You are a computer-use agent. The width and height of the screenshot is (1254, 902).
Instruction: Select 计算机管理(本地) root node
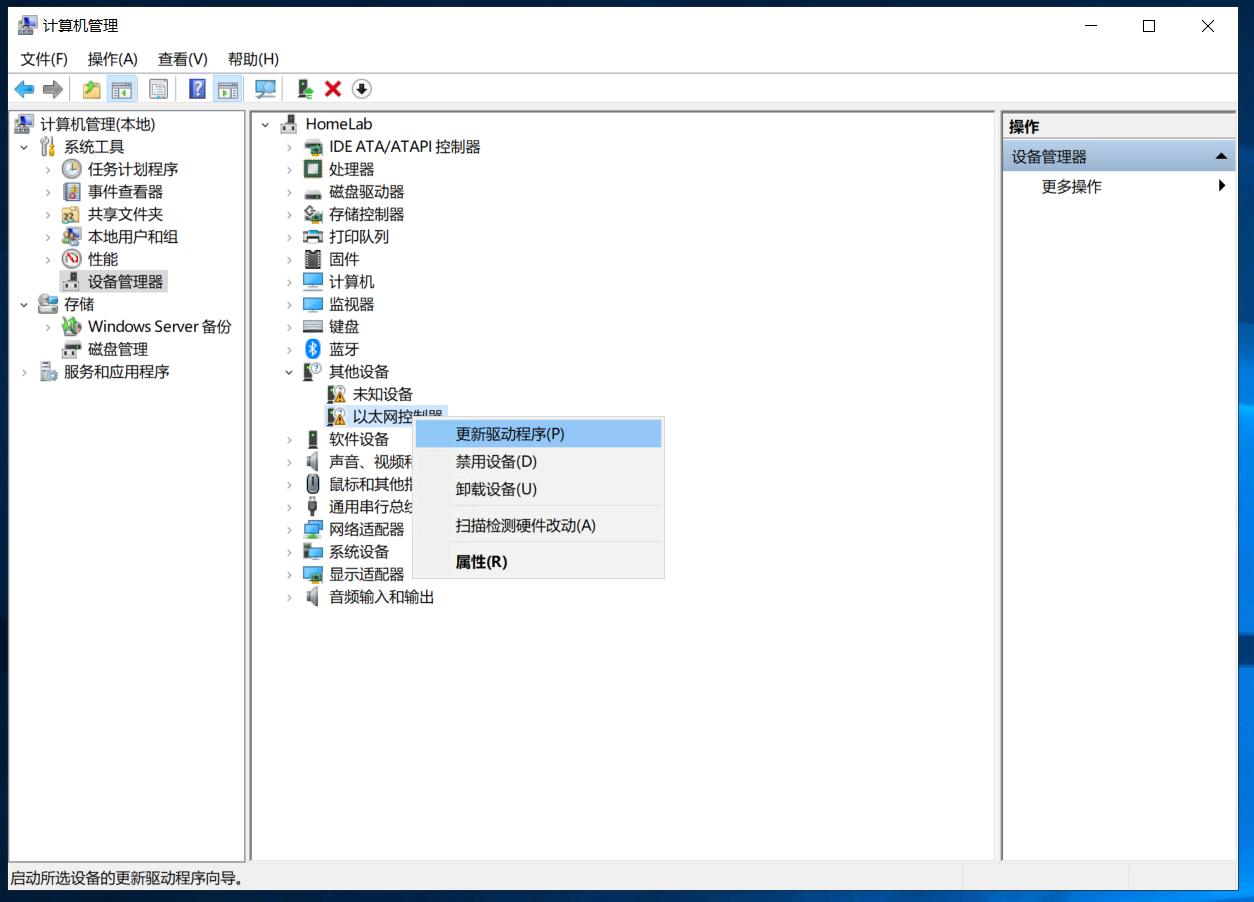click(97, 124)
